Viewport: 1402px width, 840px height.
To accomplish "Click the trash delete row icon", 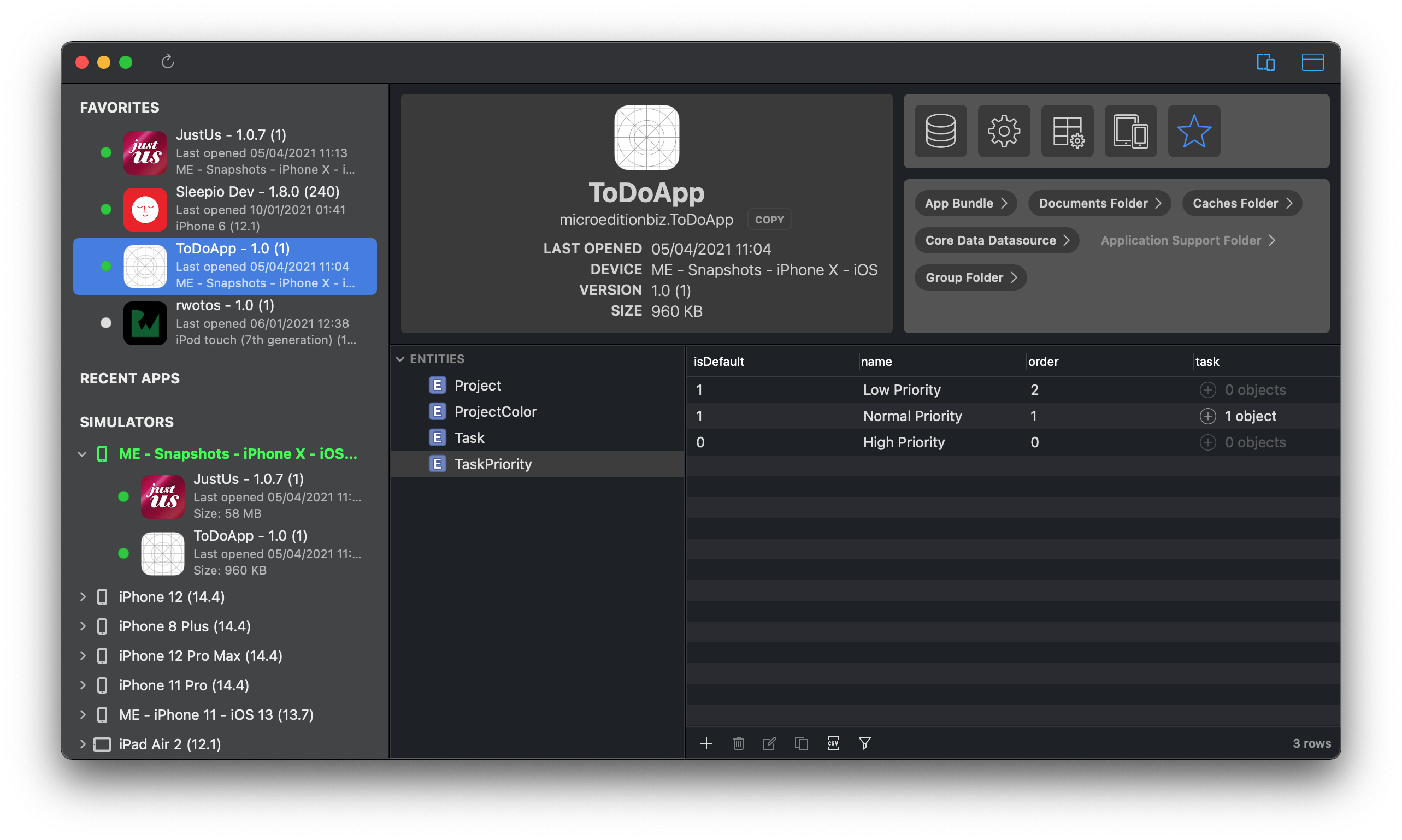I will click(x=738, y=743).
